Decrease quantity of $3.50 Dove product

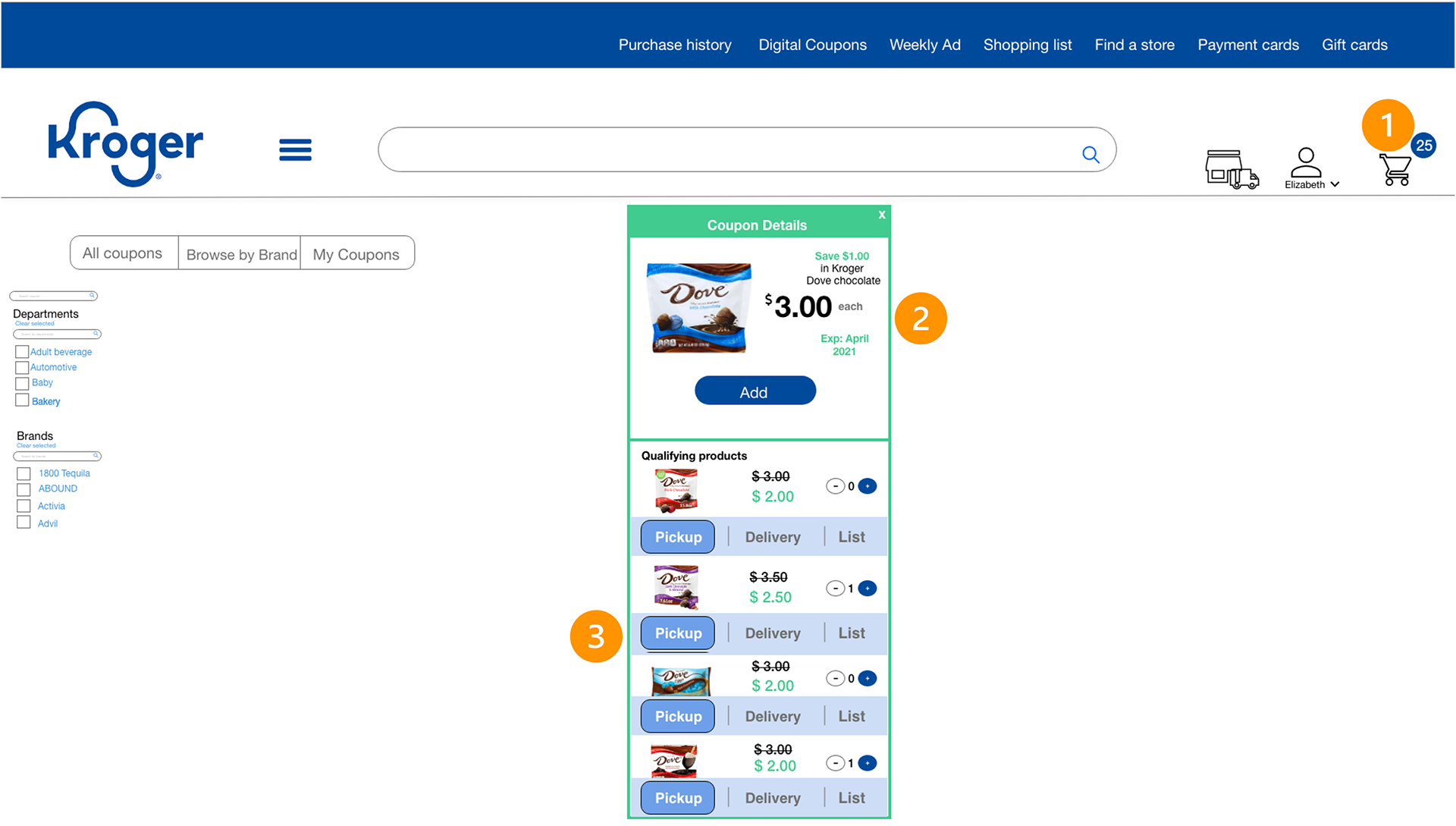point(835,588)
